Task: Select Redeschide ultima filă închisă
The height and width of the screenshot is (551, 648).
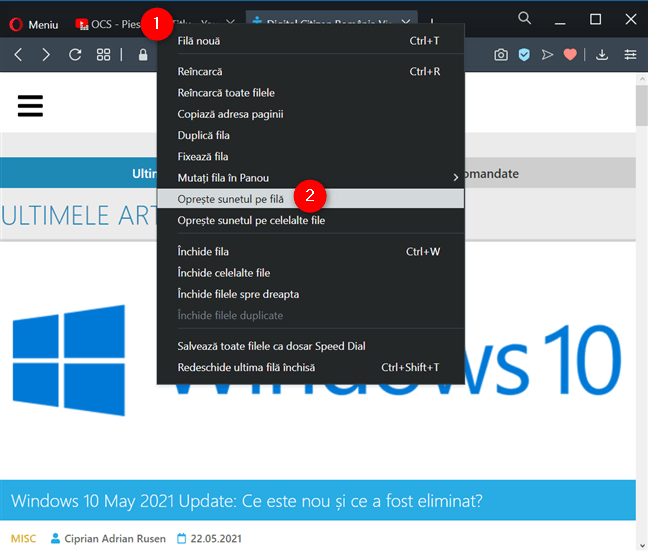Action: pyautogui.click(x=311, y=367)
